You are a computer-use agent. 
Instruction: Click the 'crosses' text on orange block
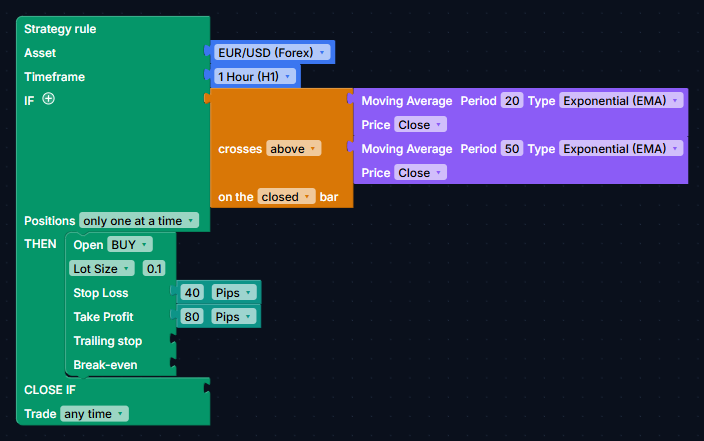tap(240, 149)
